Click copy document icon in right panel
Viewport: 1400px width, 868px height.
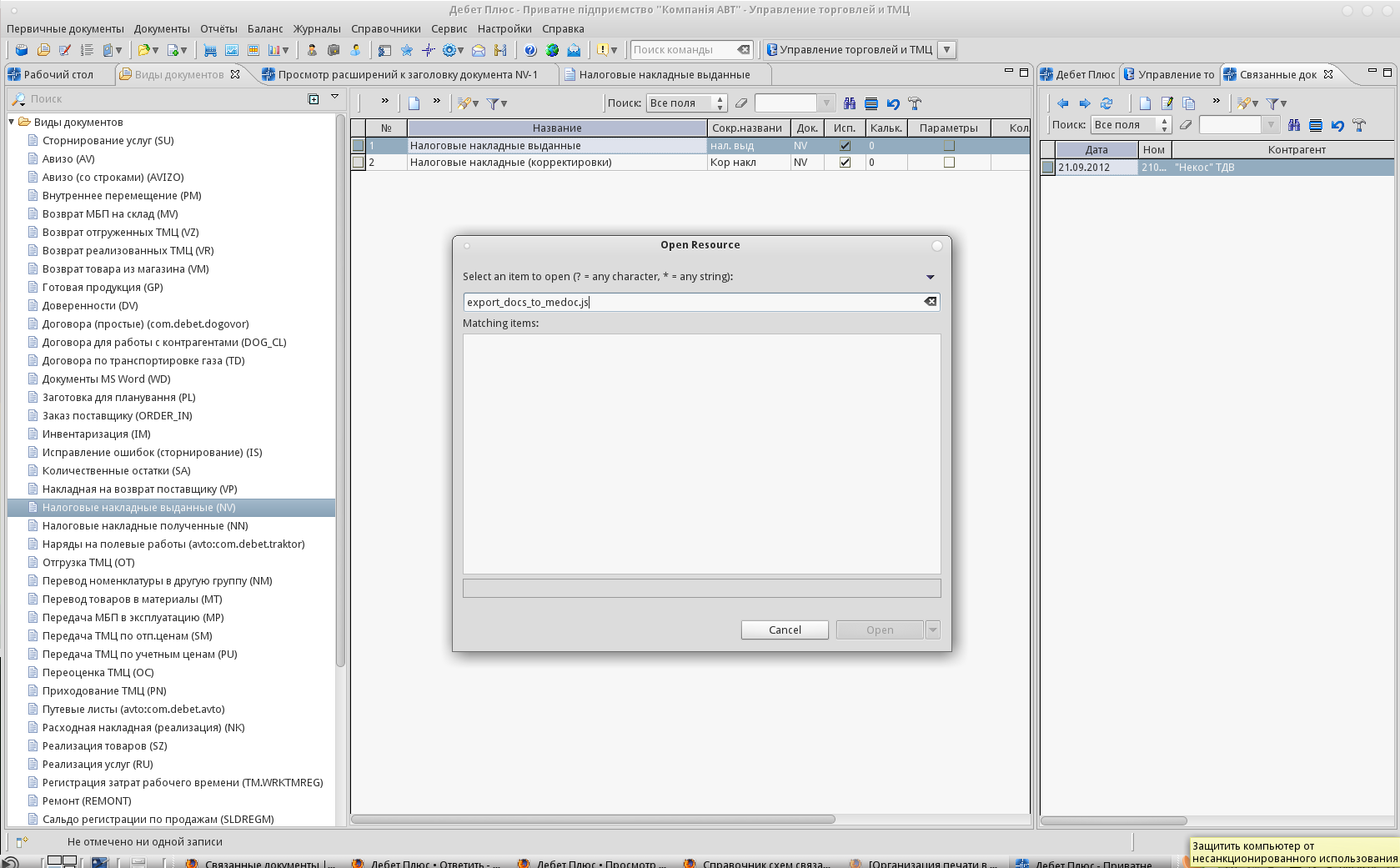click(x=1189, y=103)
